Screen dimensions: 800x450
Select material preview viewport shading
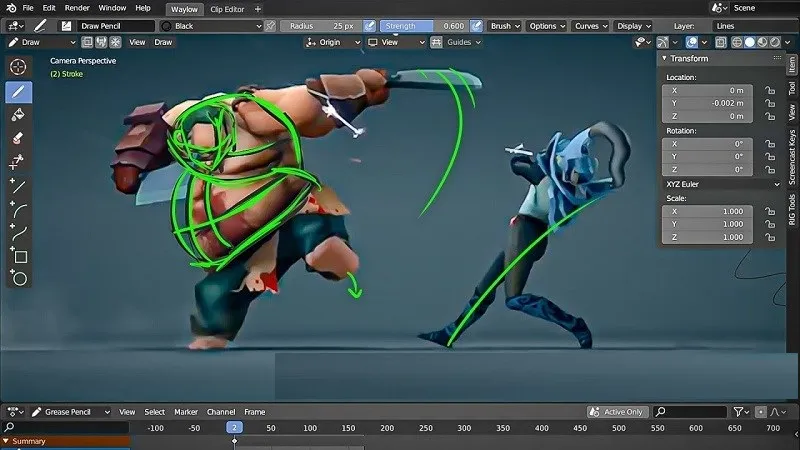point(762,42)
